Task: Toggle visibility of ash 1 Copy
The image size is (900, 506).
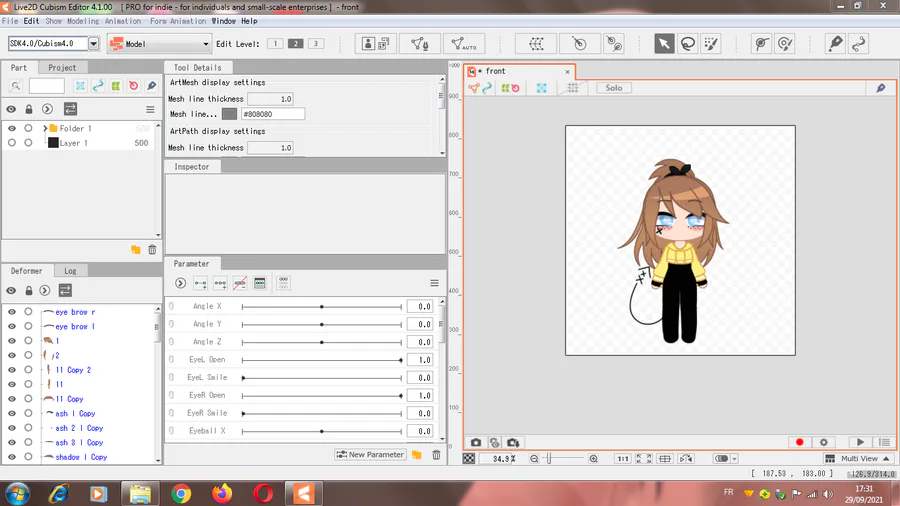Action: pyautogui.click(x=11, y=413)
